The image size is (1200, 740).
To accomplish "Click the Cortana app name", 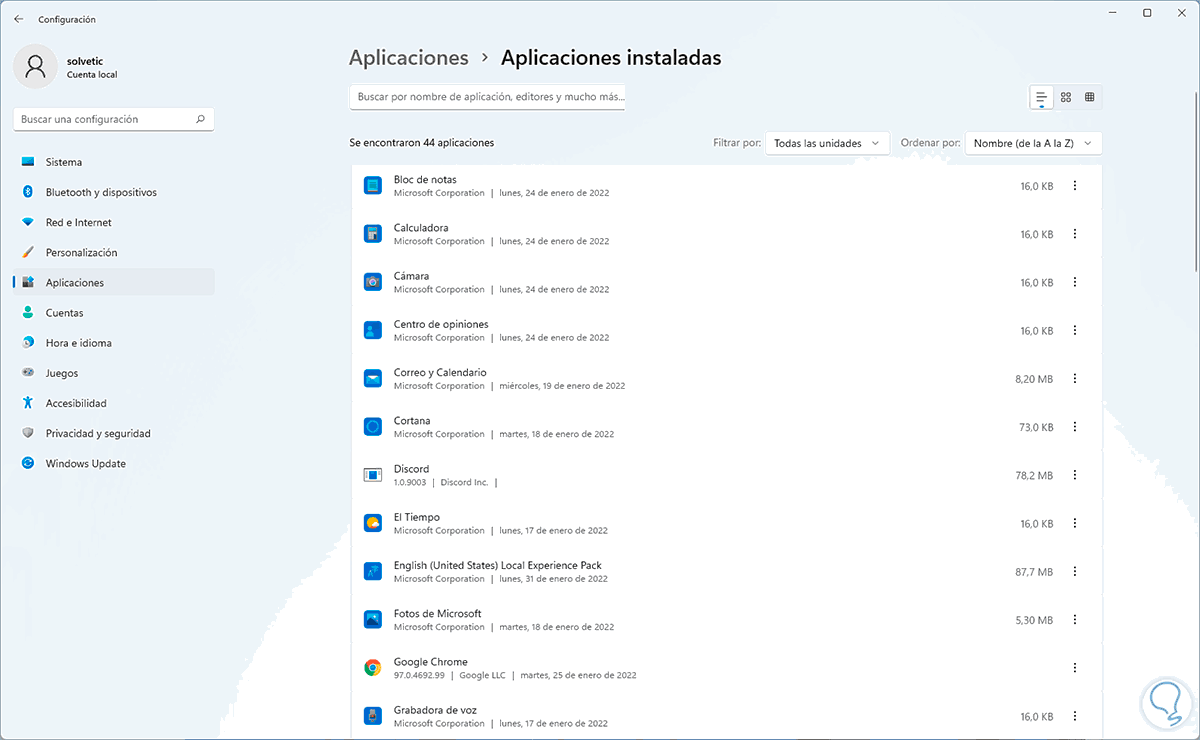I will (412, 421).
